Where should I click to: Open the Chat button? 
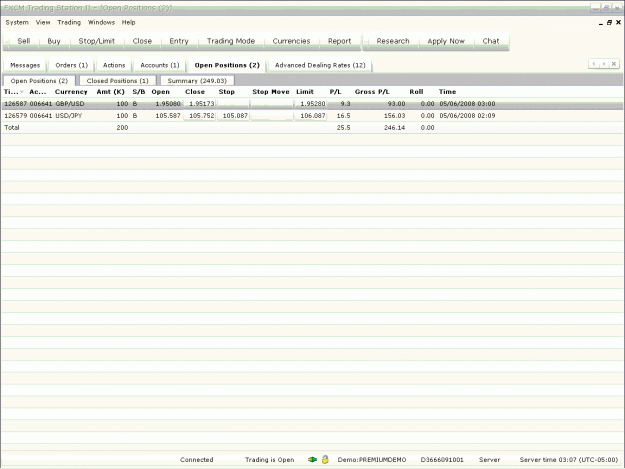[x=491, y=41]
